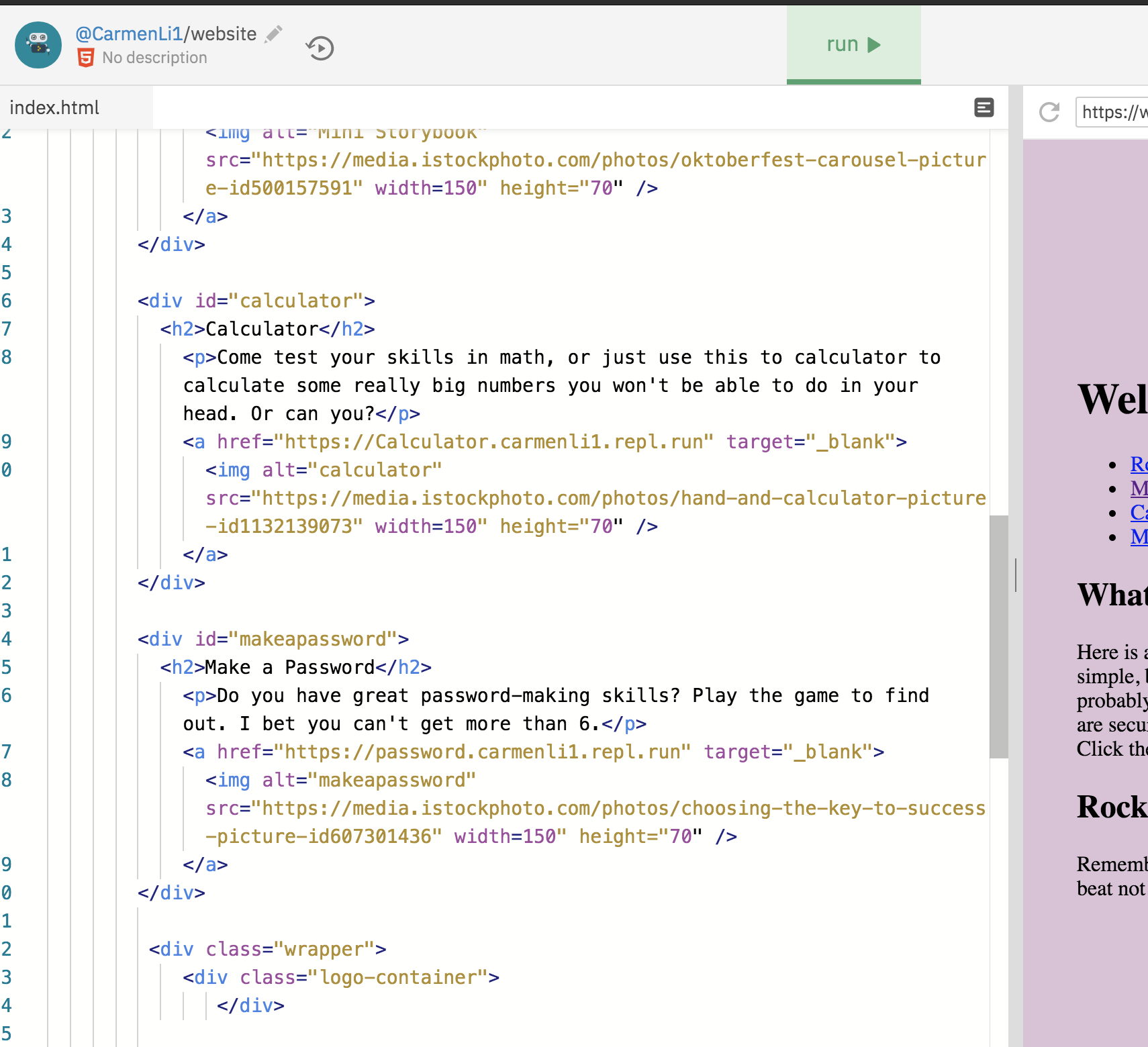Click the editor vertical scrollbar thumb
This screenshot has width=1148, height=1047.
998,636
